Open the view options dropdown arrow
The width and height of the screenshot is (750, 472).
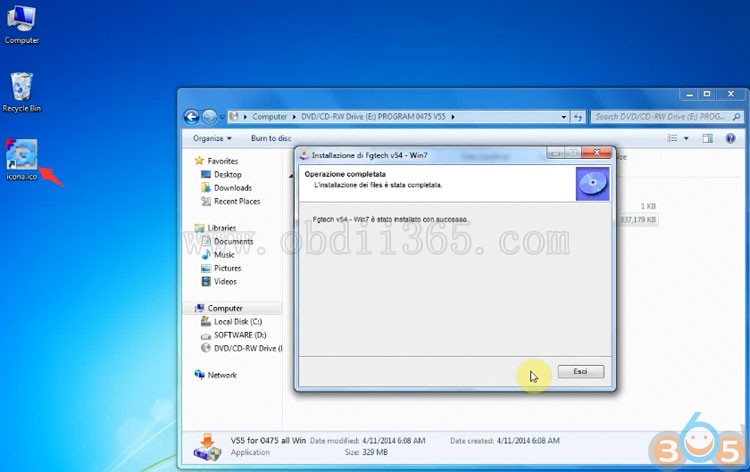(686, 138)
